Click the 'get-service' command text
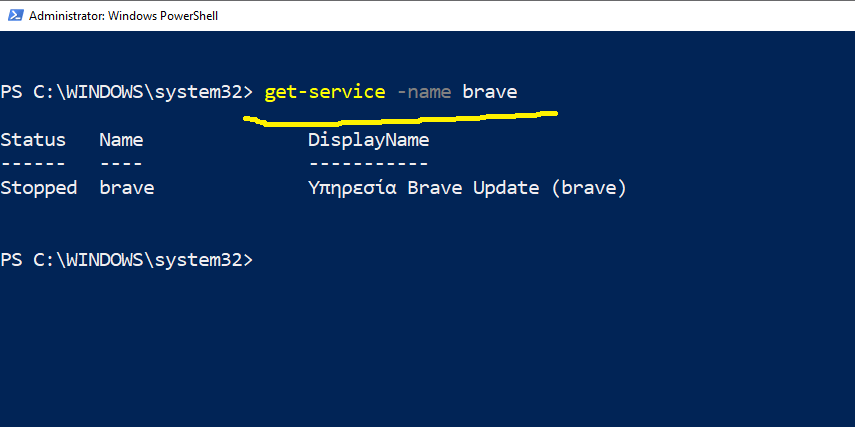855x427 pixels. [324, 92]
